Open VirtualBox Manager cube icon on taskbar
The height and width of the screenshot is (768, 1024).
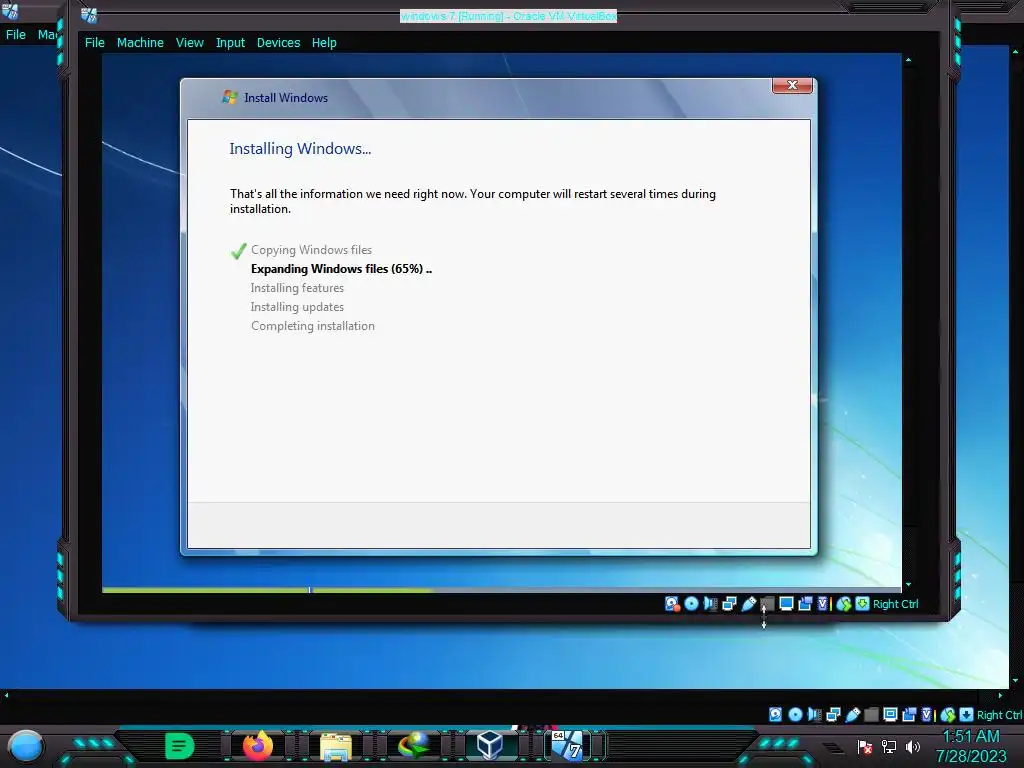[x=490, y=745]
